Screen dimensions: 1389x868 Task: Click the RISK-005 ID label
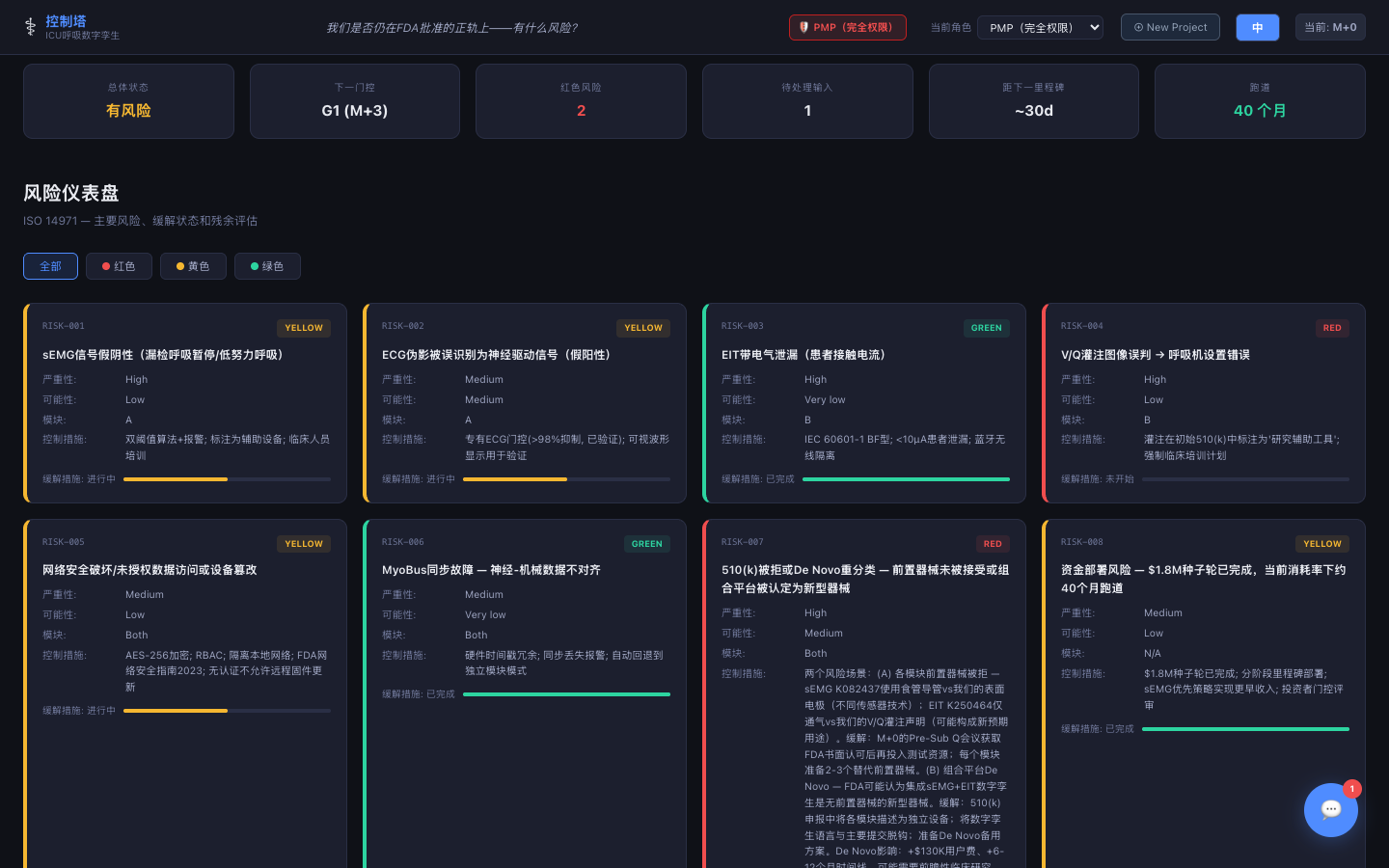[64, 542]
